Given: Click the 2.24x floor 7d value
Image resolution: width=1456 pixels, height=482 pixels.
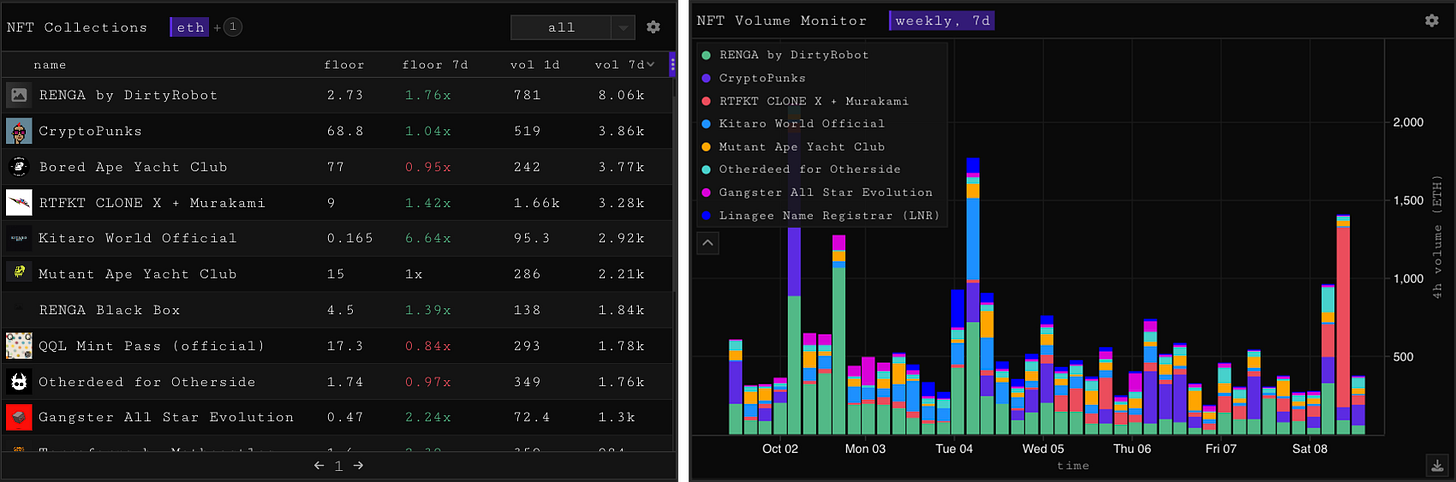Looking at the screenshot, I should click(x=426, y=417).
